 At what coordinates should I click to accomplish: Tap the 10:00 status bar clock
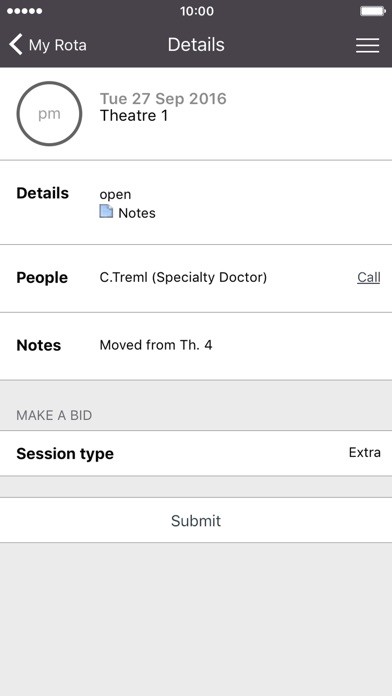click(x=197, y=11)
